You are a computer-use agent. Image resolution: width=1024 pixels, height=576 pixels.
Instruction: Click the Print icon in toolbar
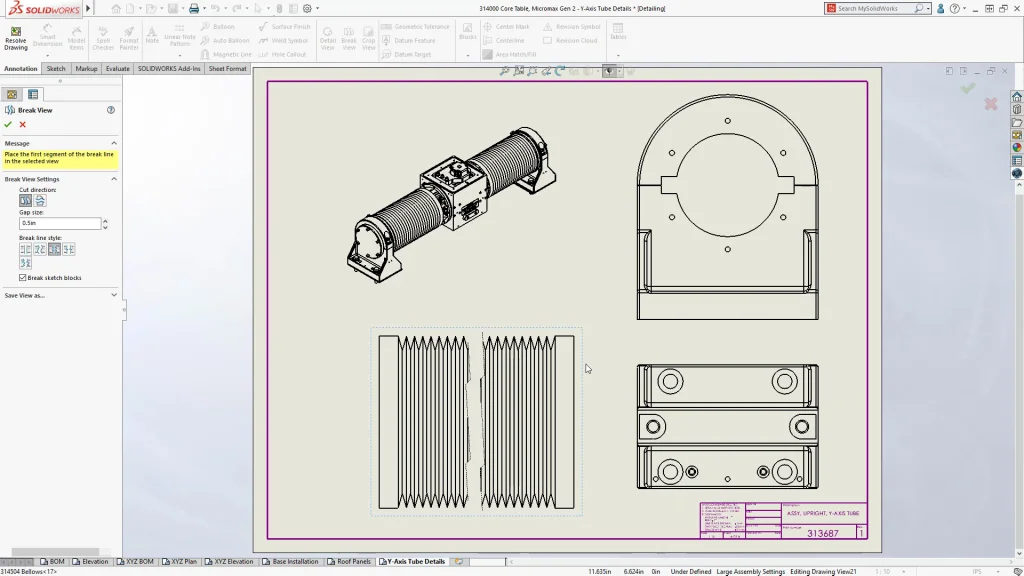click(x=194, y=9)
